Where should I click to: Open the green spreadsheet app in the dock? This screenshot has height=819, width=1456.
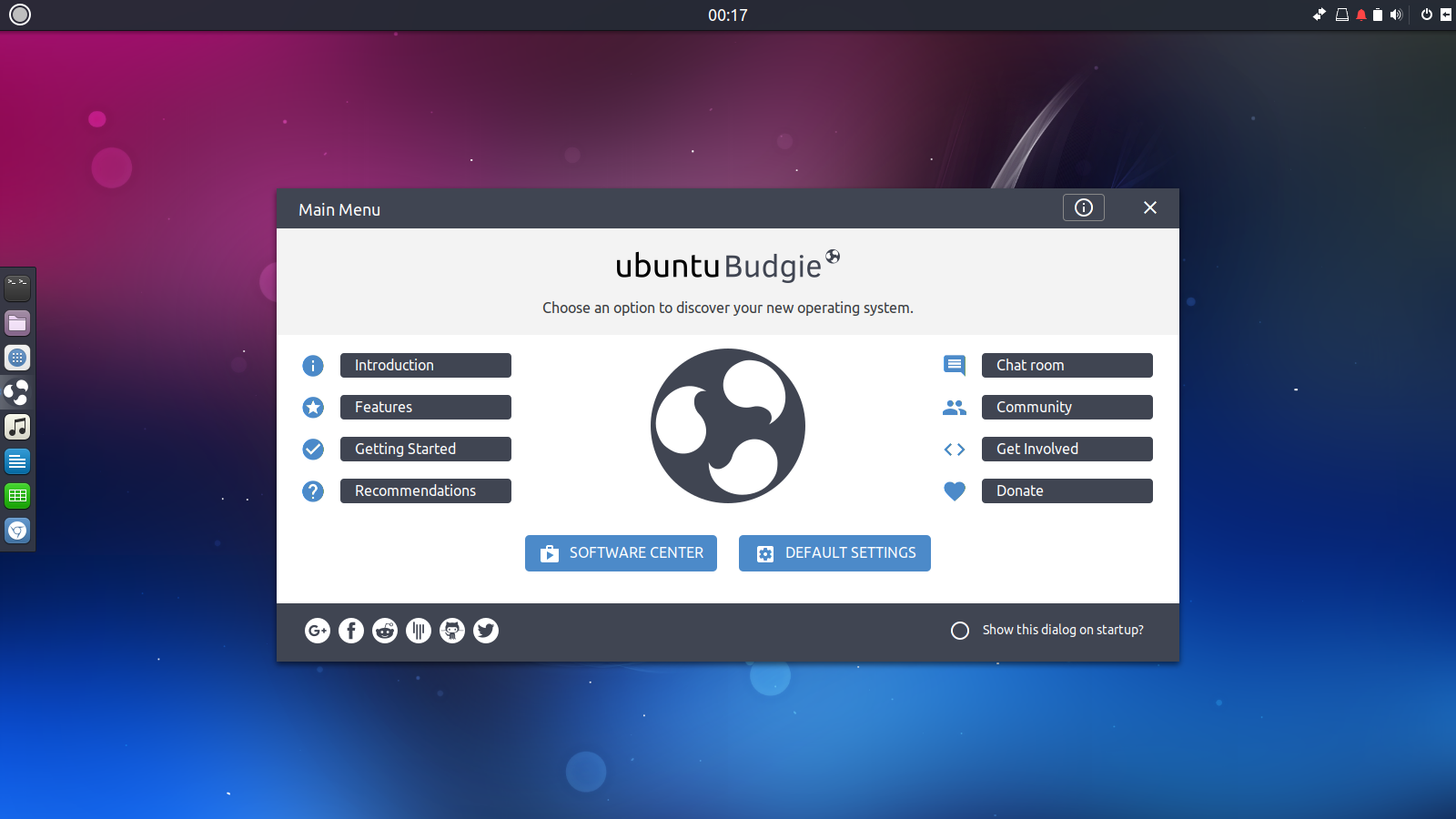tap(17, 496)
